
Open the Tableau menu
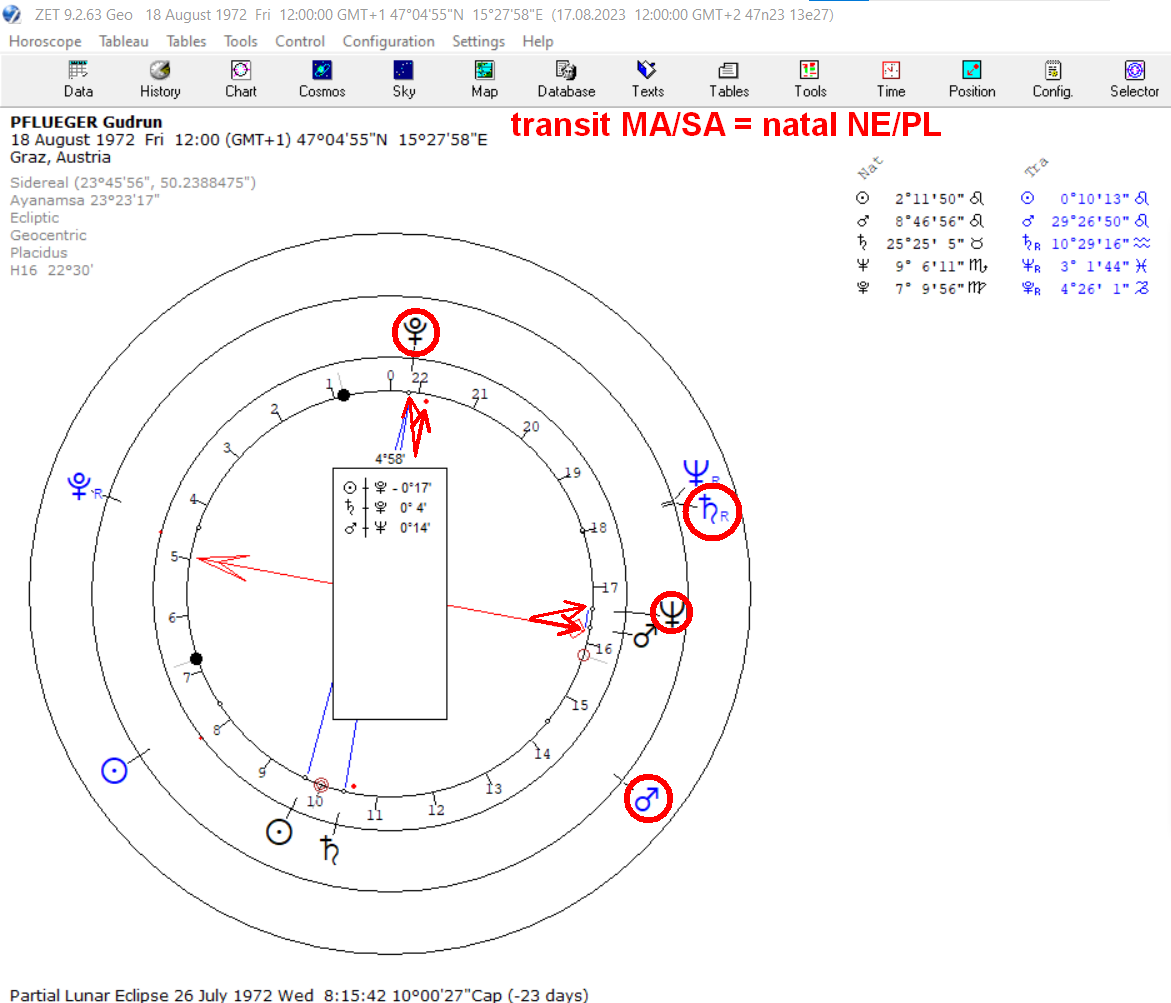point(123,41)
